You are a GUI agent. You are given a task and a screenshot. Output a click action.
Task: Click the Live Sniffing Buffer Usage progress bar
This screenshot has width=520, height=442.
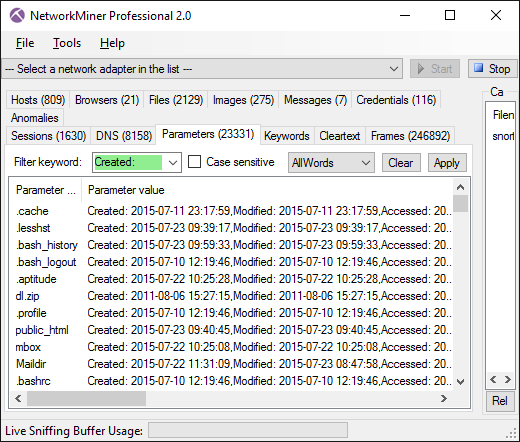click(x=248, y=430)
